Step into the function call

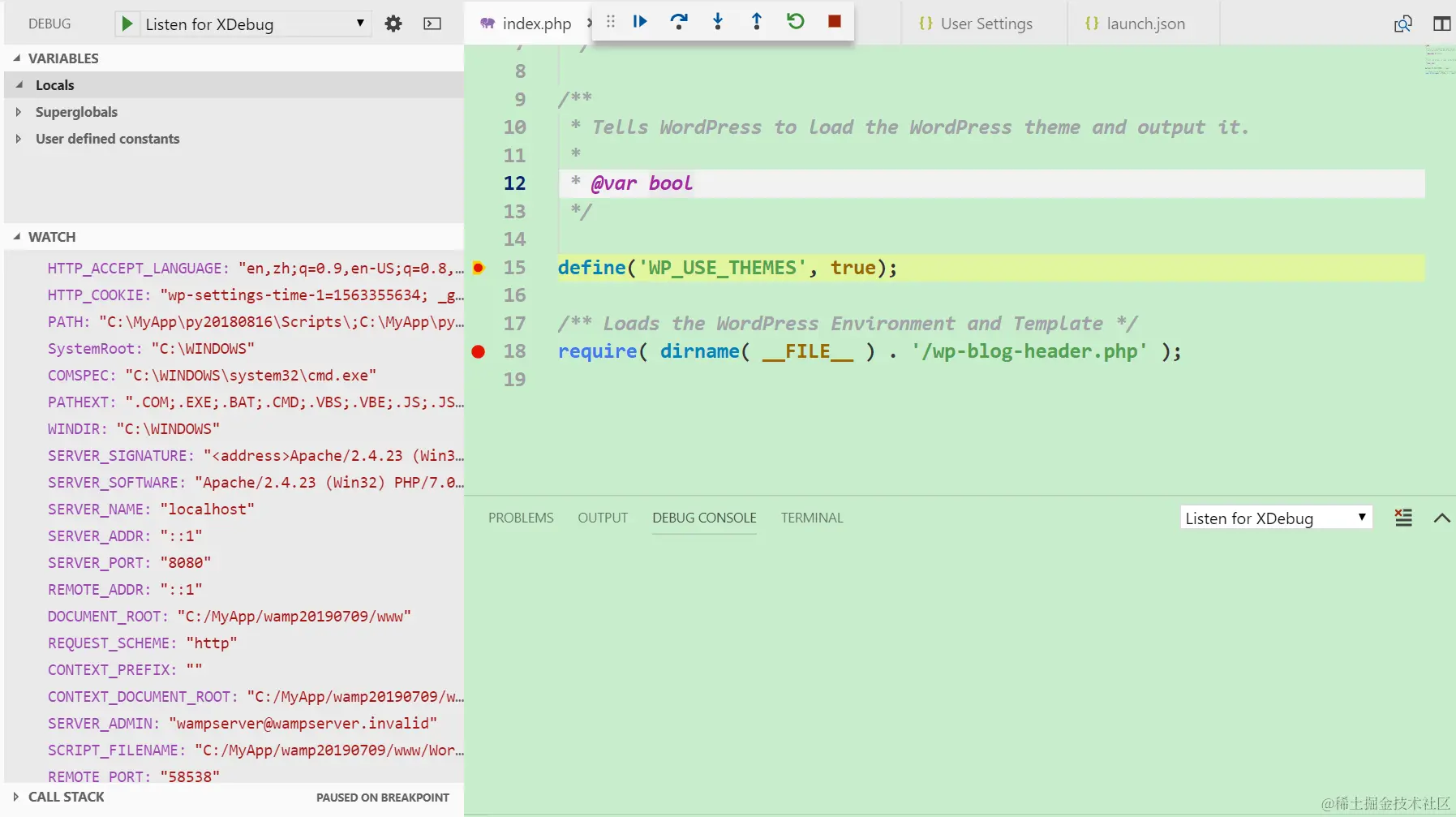click(718, 21)
